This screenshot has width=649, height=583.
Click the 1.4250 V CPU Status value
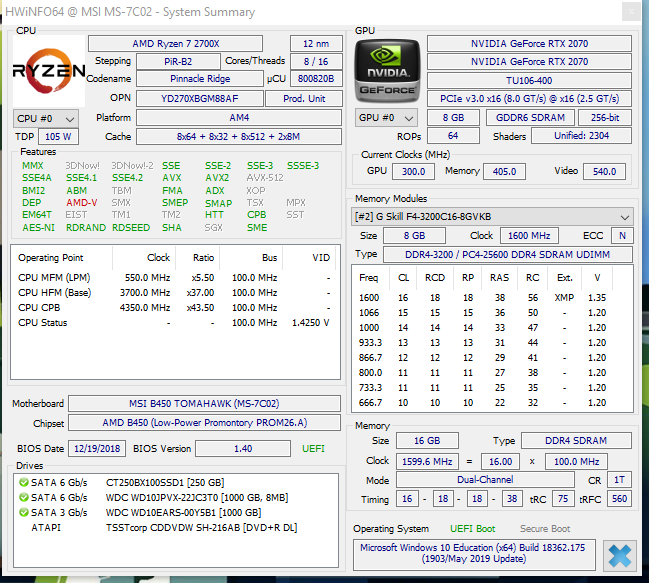[x=310, y=323]
